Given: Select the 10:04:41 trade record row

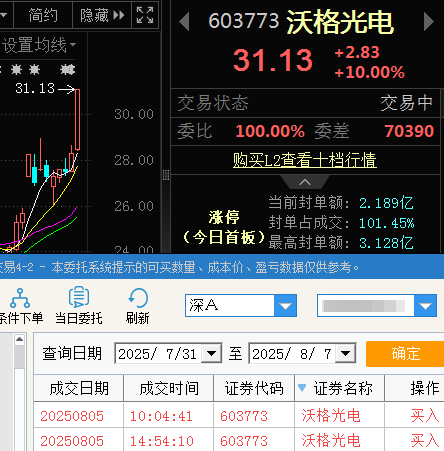Looking at the screenshot, I should coord(239,416).
